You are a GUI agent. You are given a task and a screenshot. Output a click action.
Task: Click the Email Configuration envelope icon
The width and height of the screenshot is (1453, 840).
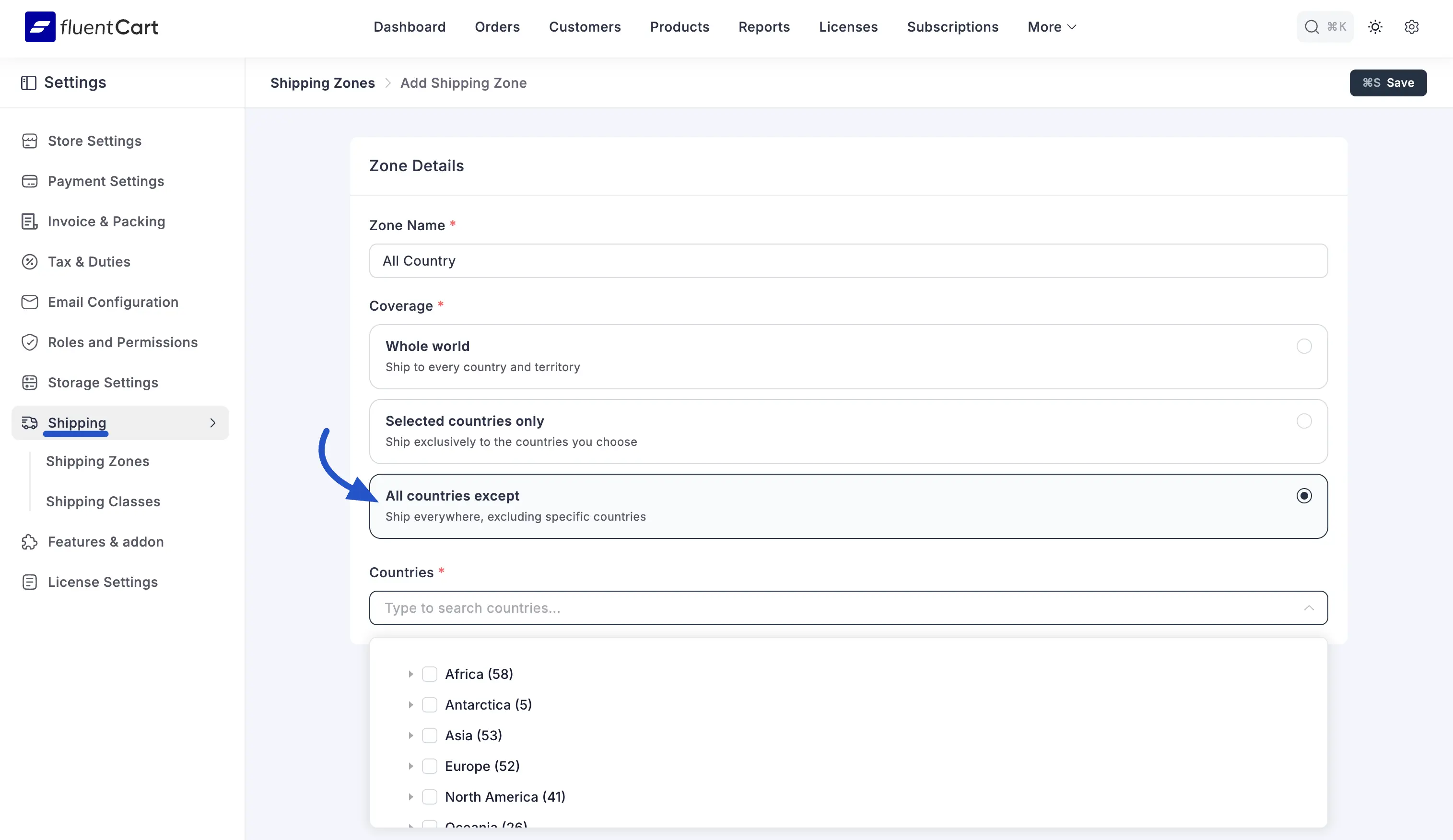(x=29, y=302)
